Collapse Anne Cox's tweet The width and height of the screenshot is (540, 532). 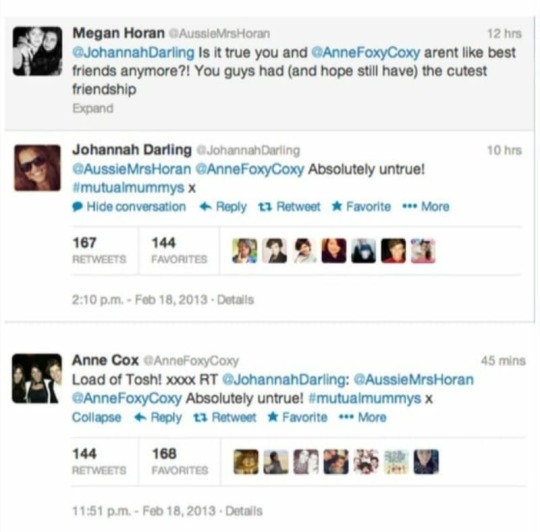click(96, 417)
